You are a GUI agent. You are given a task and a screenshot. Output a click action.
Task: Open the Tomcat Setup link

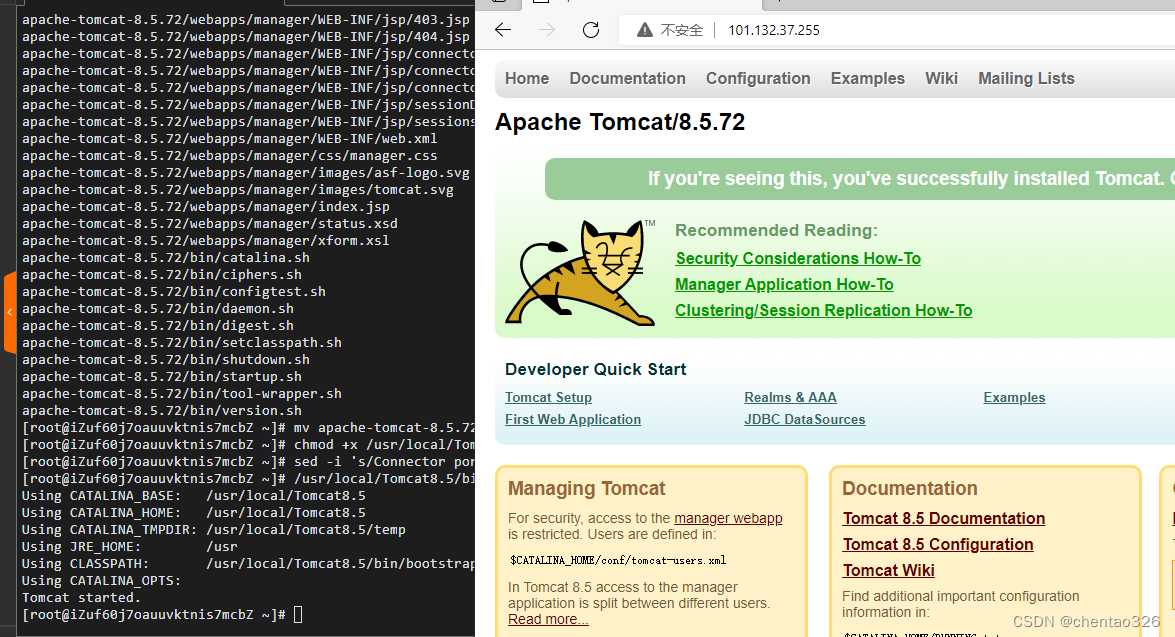[x=549, y=398]
